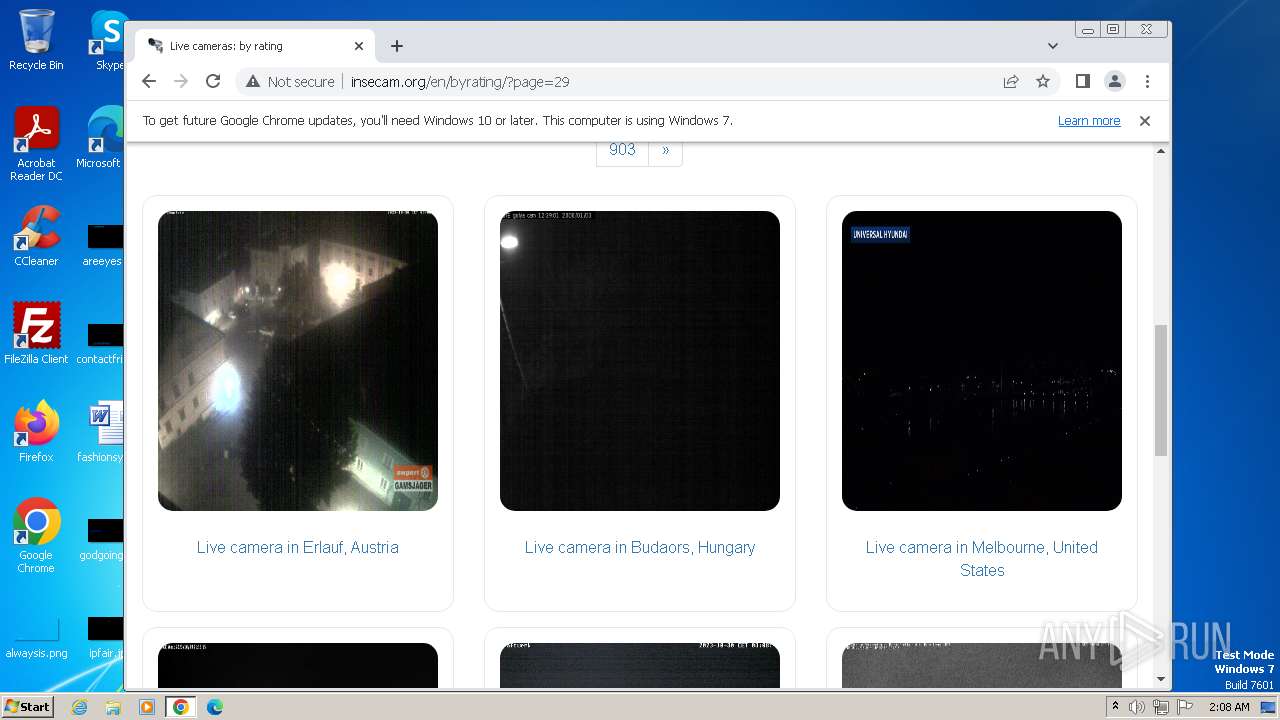Open Google Chrome desktop shortcut
This screenshot has width=1280, height=720.
(x=36, y=535)
